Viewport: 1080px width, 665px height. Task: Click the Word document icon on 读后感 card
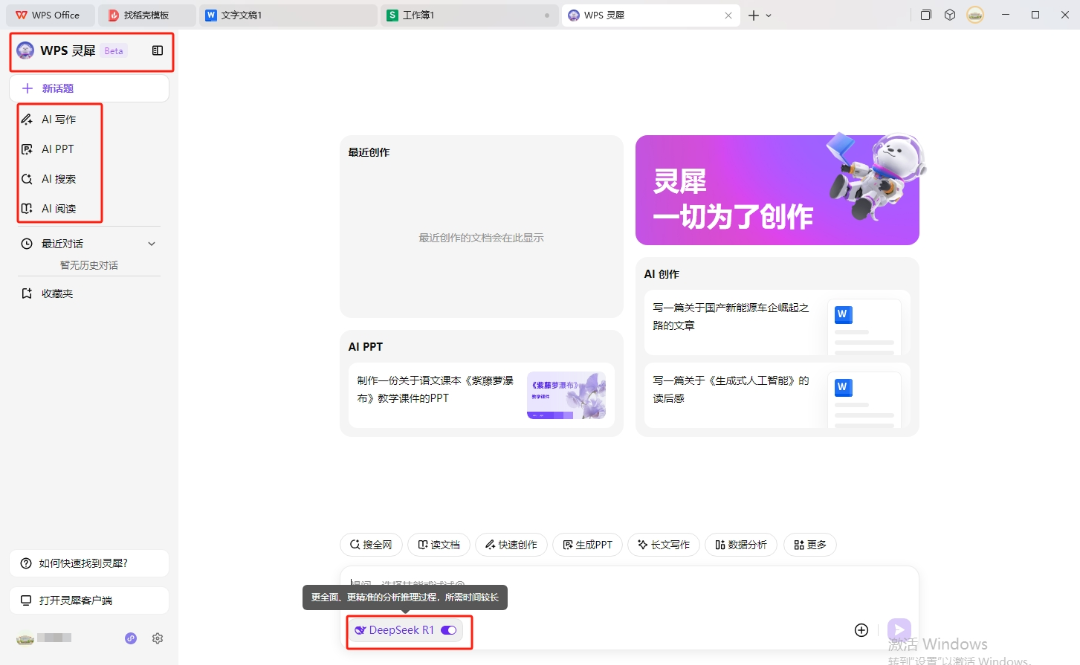click(843, 387)
